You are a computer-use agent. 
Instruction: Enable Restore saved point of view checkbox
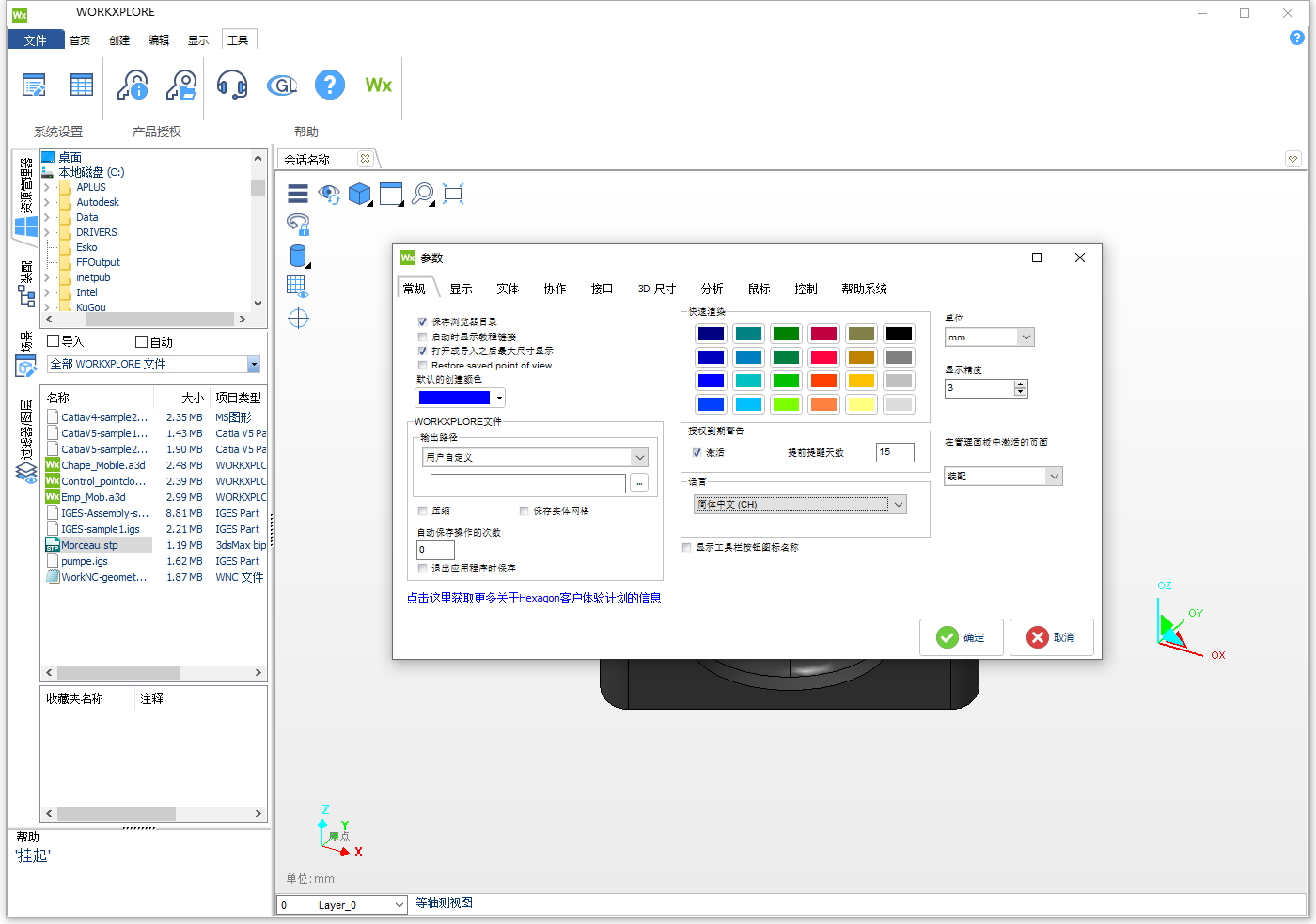point(422,366)
